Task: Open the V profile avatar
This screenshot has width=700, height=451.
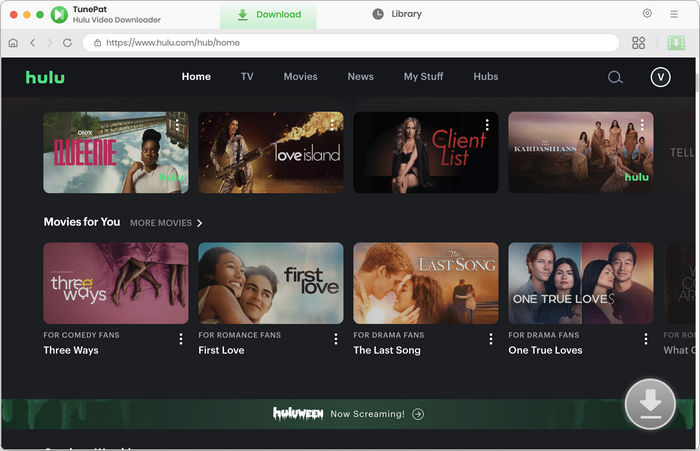Action: click(x=660, y=77)
